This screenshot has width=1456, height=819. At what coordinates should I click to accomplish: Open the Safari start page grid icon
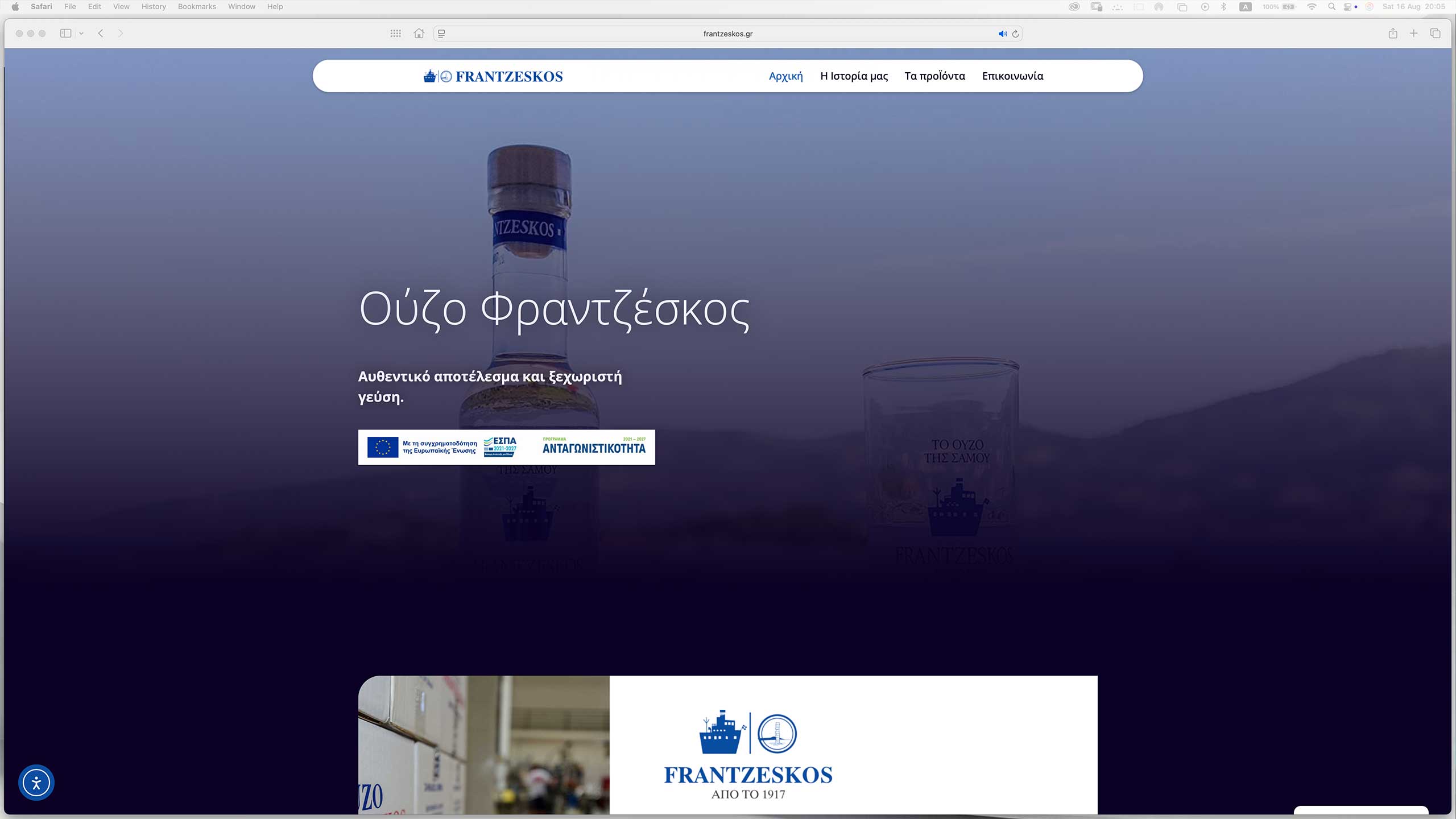(x=396, y=34)
